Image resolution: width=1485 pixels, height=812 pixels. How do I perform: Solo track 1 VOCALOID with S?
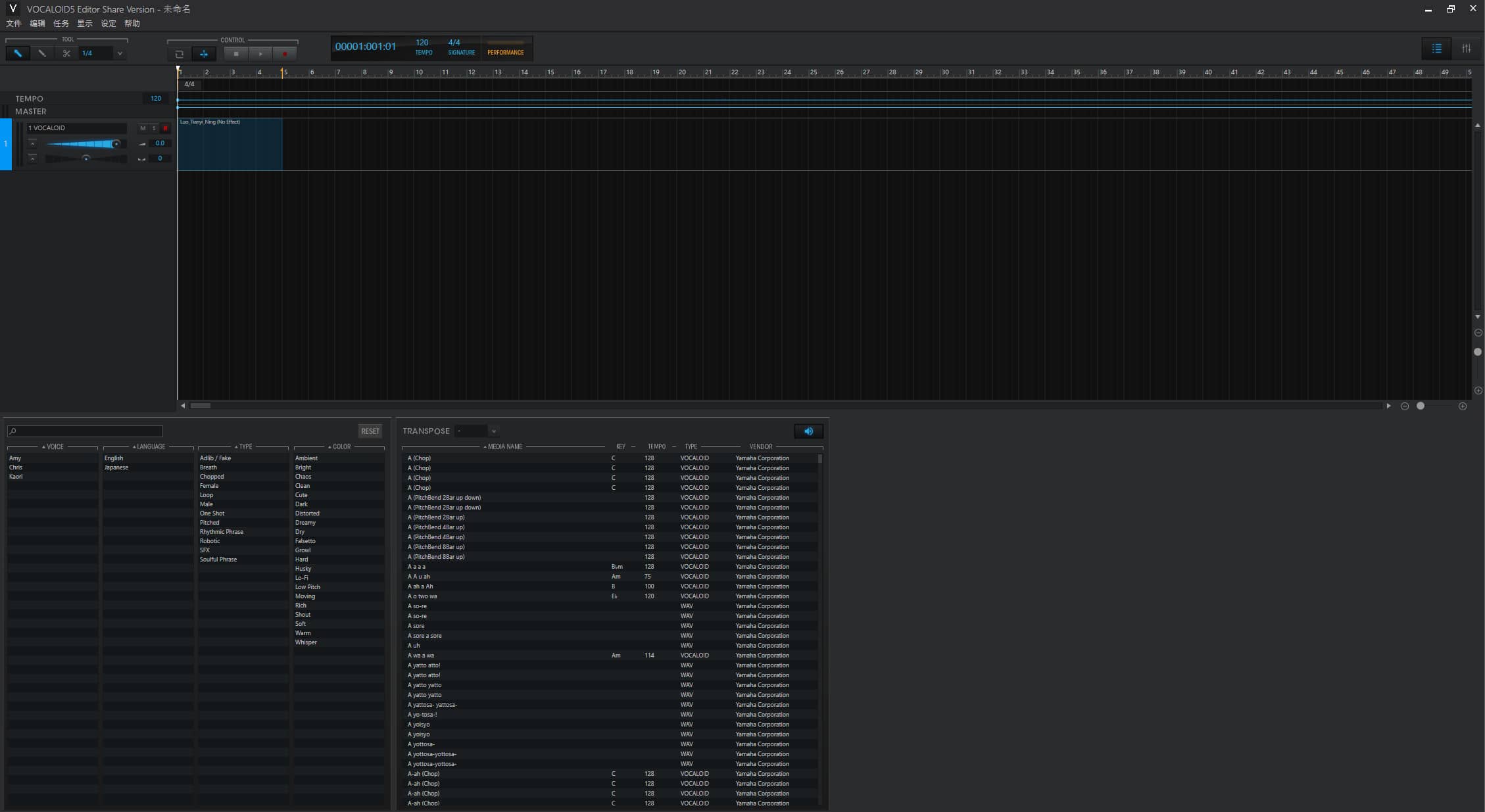[154, 128]
